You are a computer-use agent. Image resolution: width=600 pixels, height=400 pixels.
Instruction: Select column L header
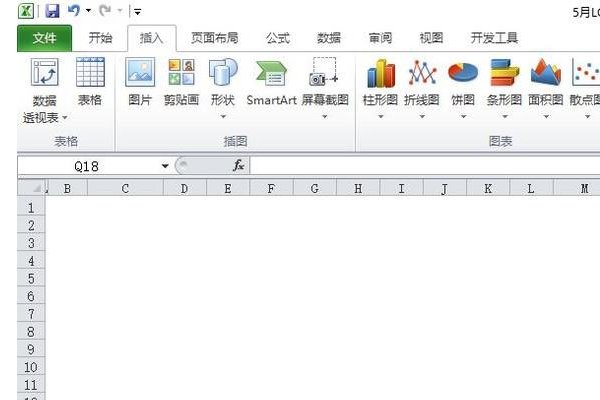(x=531, y=188)
